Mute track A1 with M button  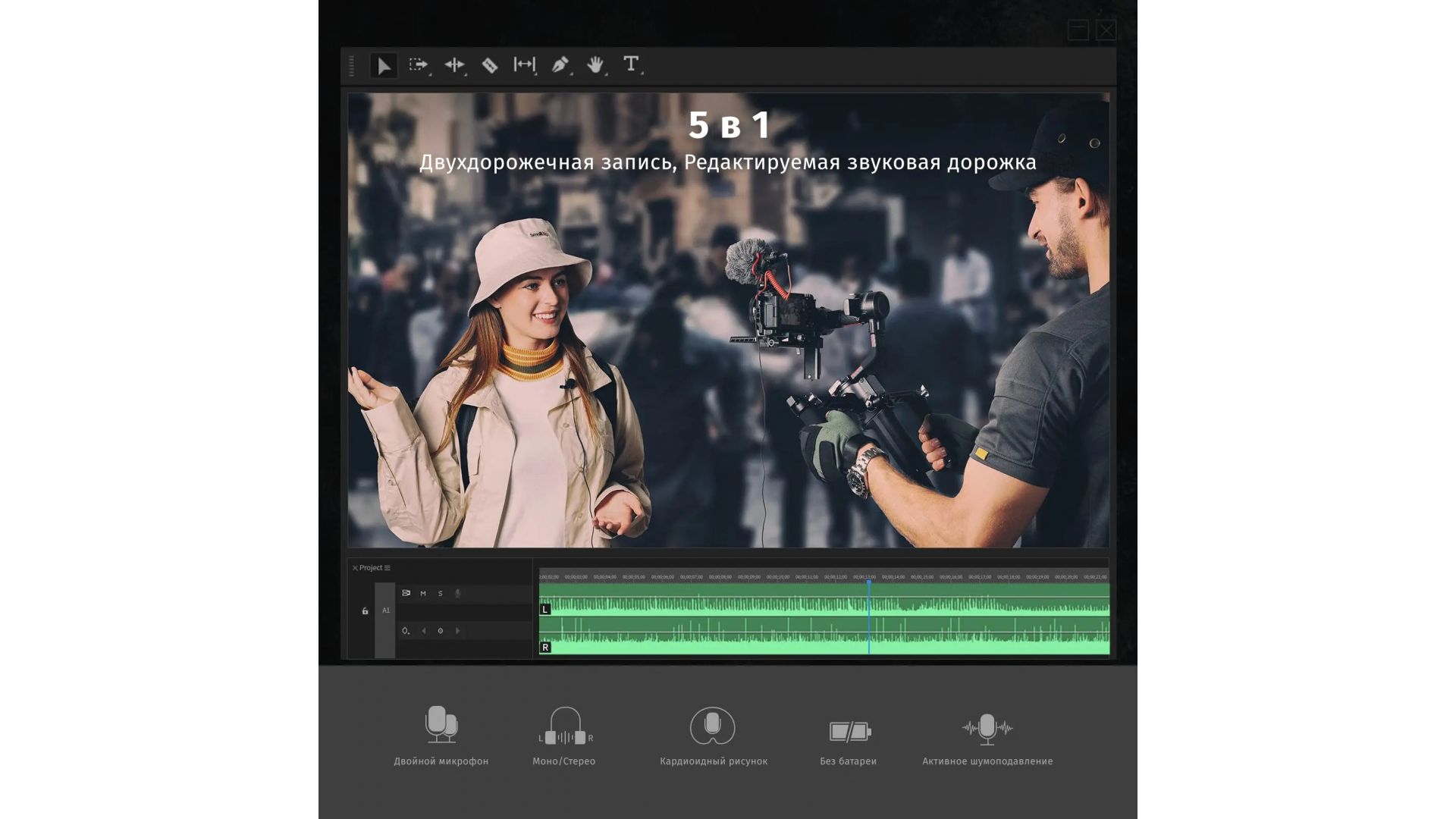tap(423, 594)
